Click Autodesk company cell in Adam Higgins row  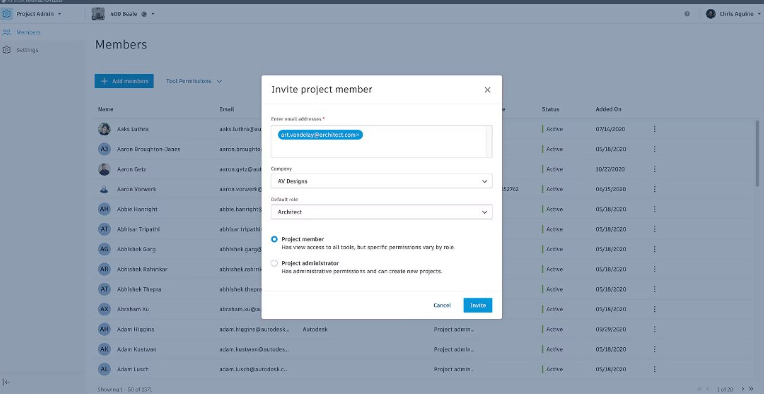[x=315, y=329]
